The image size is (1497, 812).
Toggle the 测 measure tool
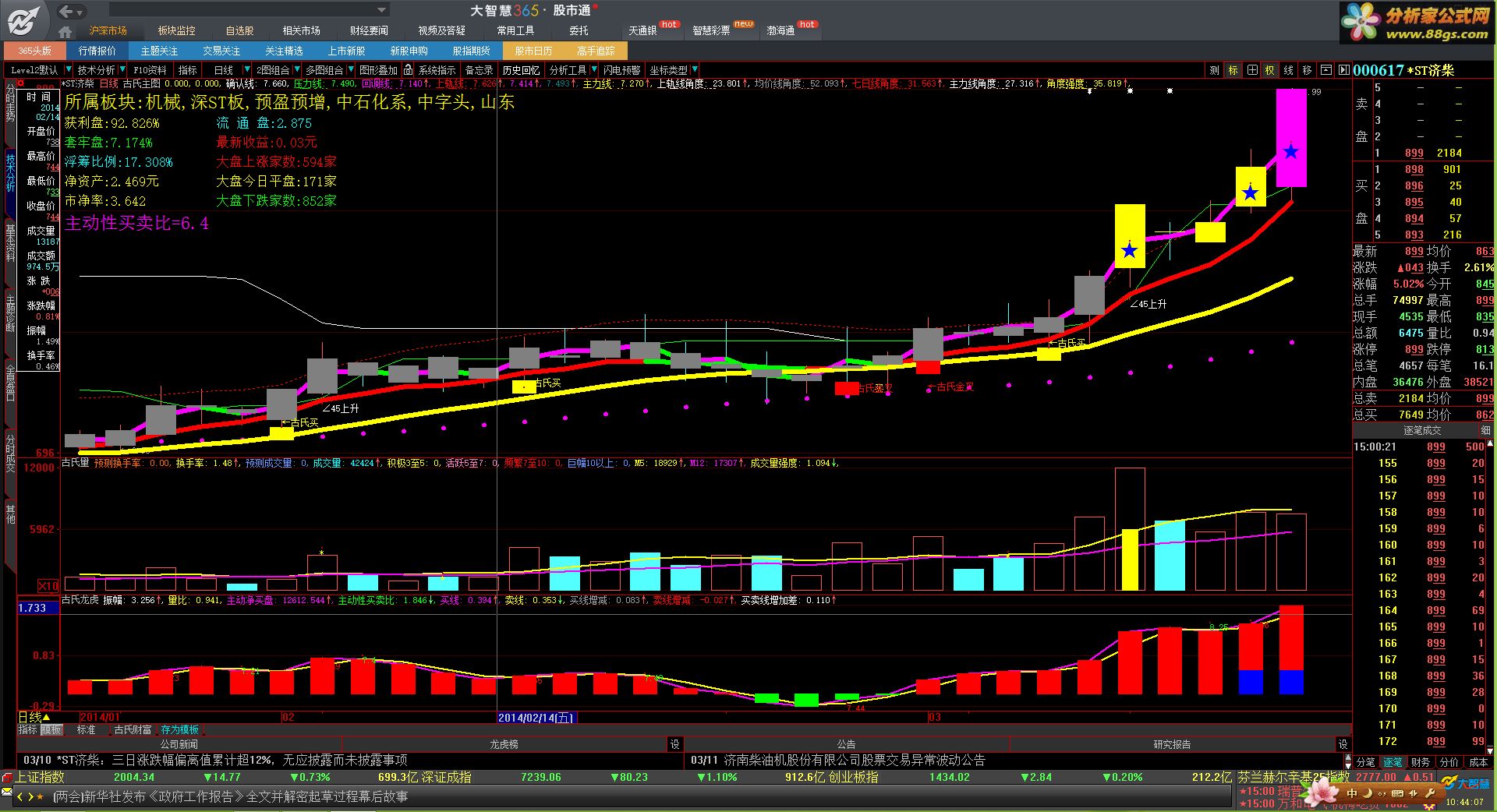(x=1214, y=70)
